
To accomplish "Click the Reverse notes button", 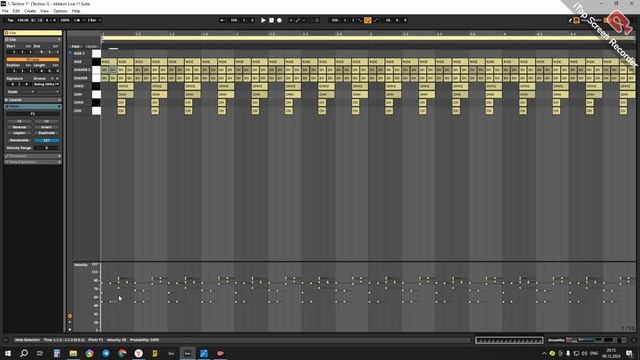I will tap(19, 127).
